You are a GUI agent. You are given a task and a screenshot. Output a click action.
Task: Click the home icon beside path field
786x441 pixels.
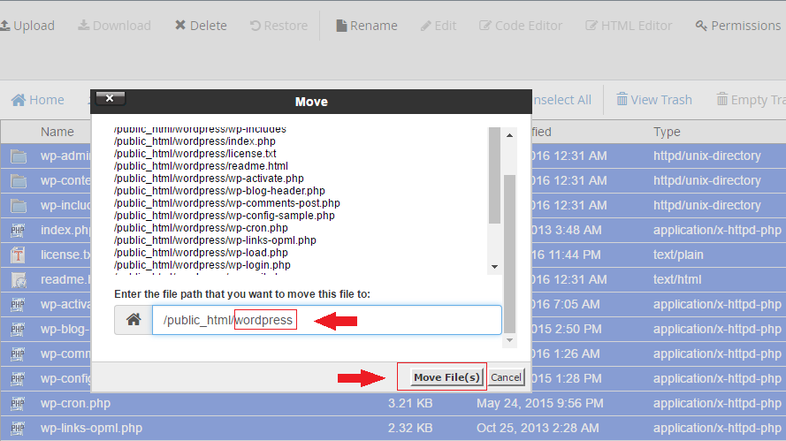click(132, 320)
